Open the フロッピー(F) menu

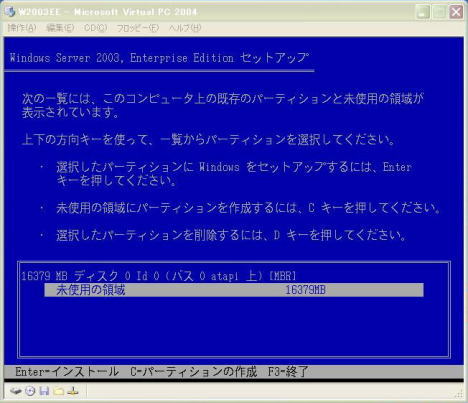click(137, 28)
